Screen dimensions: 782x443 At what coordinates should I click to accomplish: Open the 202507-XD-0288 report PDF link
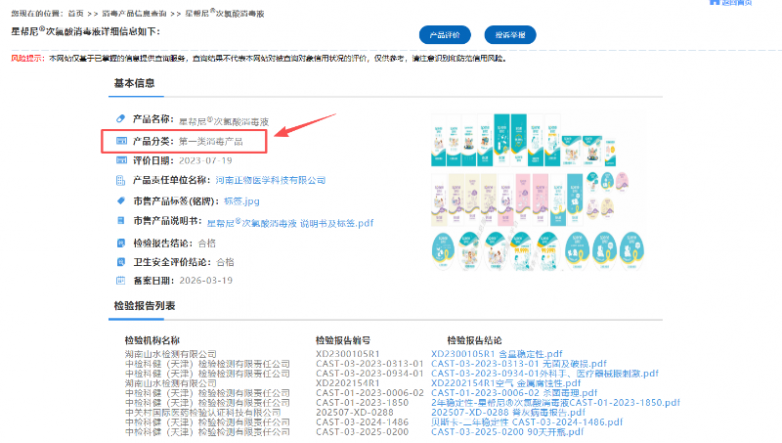coord(508,413)
